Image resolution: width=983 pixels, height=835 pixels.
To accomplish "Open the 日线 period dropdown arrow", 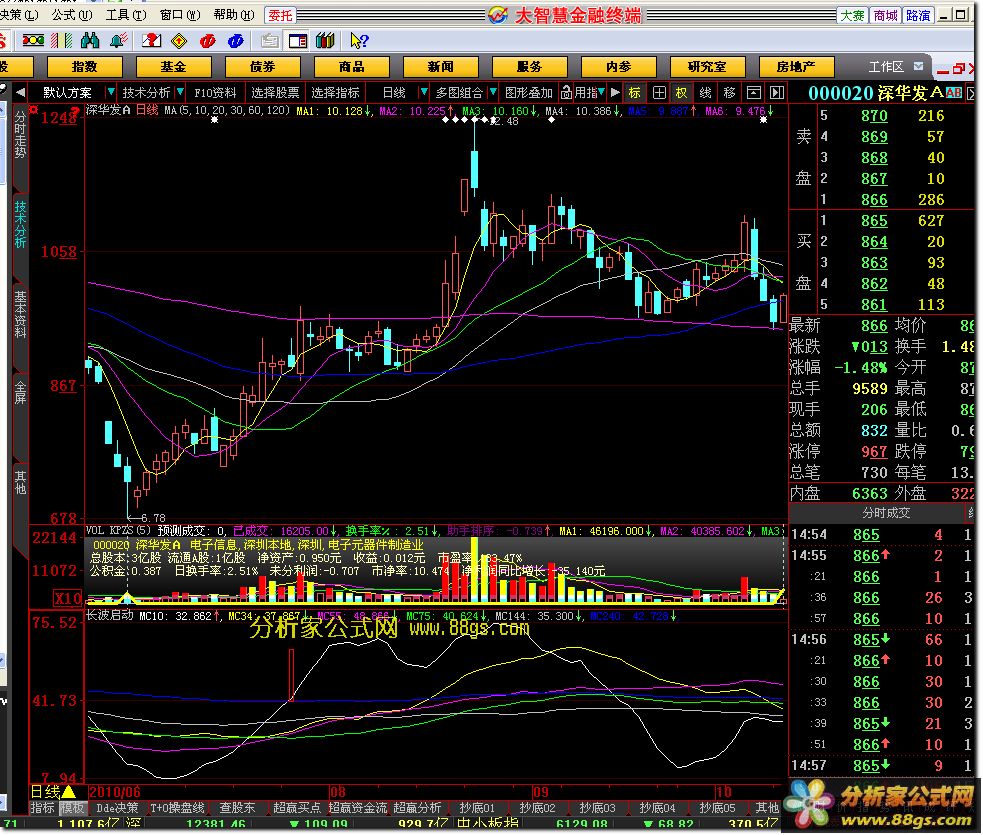I will tap(423, 93).
